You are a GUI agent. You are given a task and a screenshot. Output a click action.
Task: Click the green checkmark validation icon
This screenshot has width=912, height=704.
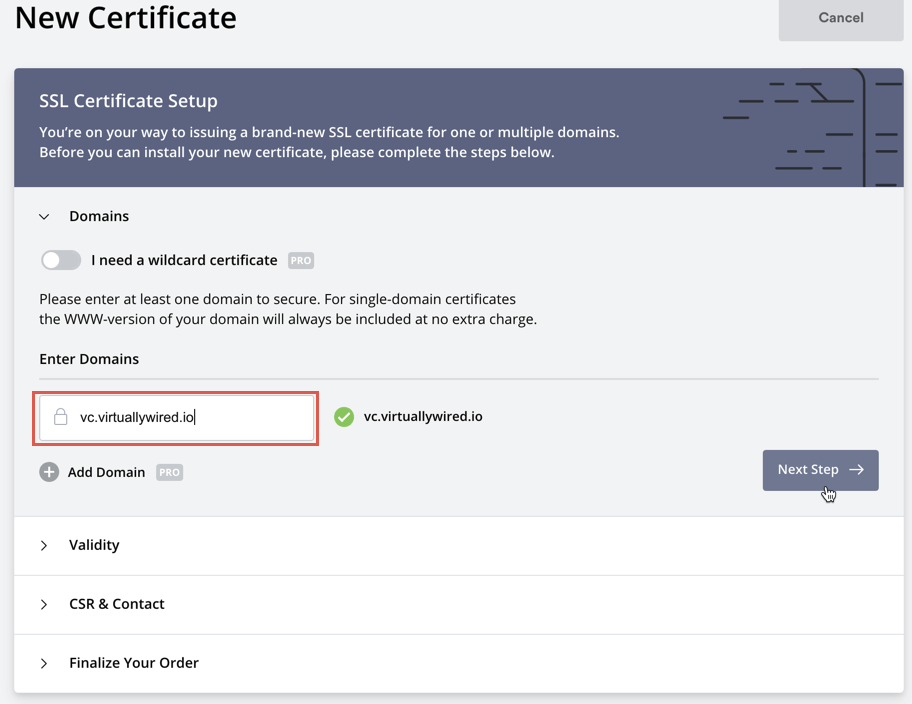pyautogui.click(x=344, y=417)
